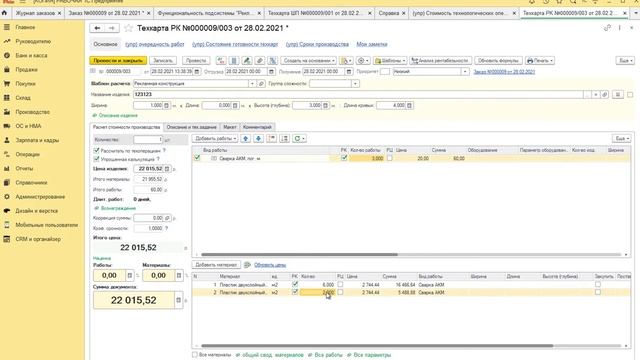Image resolution: width=640 pixels, height=360 pixels.
Task: Open calculator for Материалы markup field
Action: (179, 276)
